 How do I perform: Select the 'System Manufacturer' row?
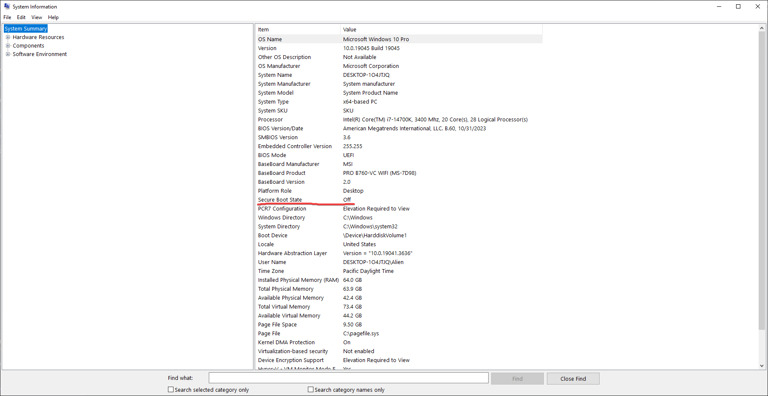pos(399,84)
